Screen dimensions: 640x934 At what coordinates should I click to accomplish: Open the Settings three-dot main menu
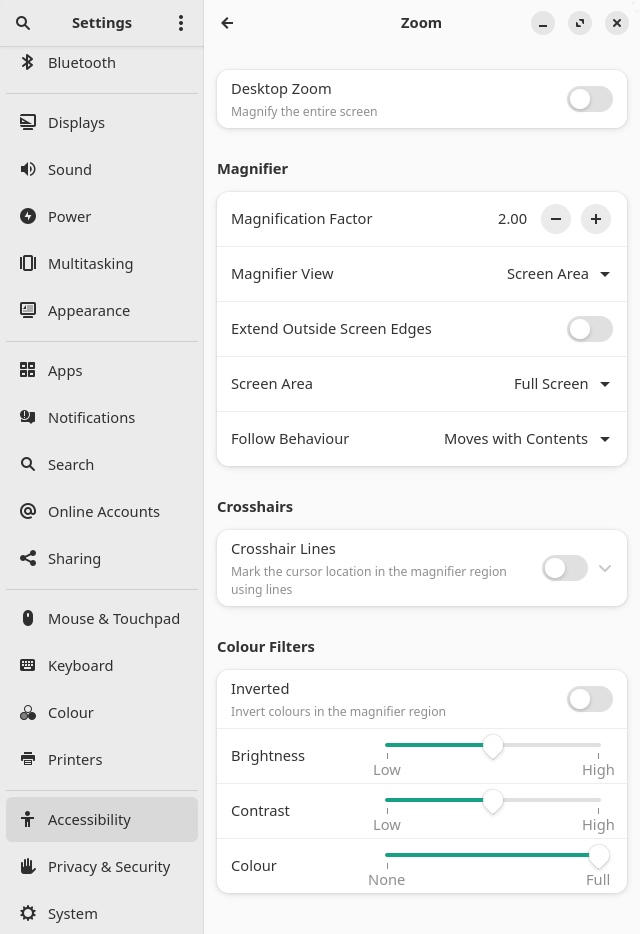pyautogui.click(x=181, y=23)
